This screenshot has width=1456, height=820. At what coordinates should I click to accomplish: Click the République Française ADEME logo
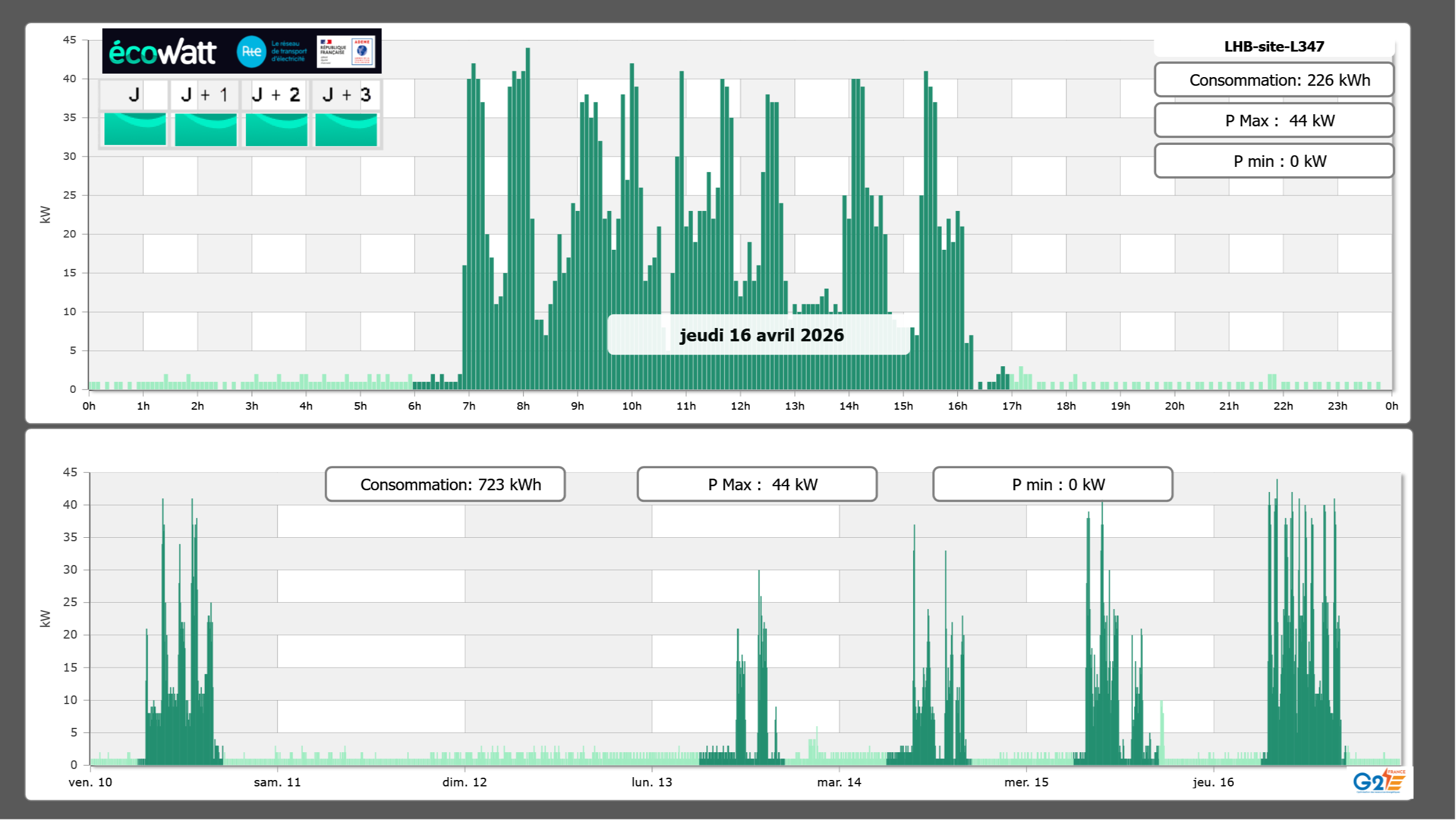point(346,52)
